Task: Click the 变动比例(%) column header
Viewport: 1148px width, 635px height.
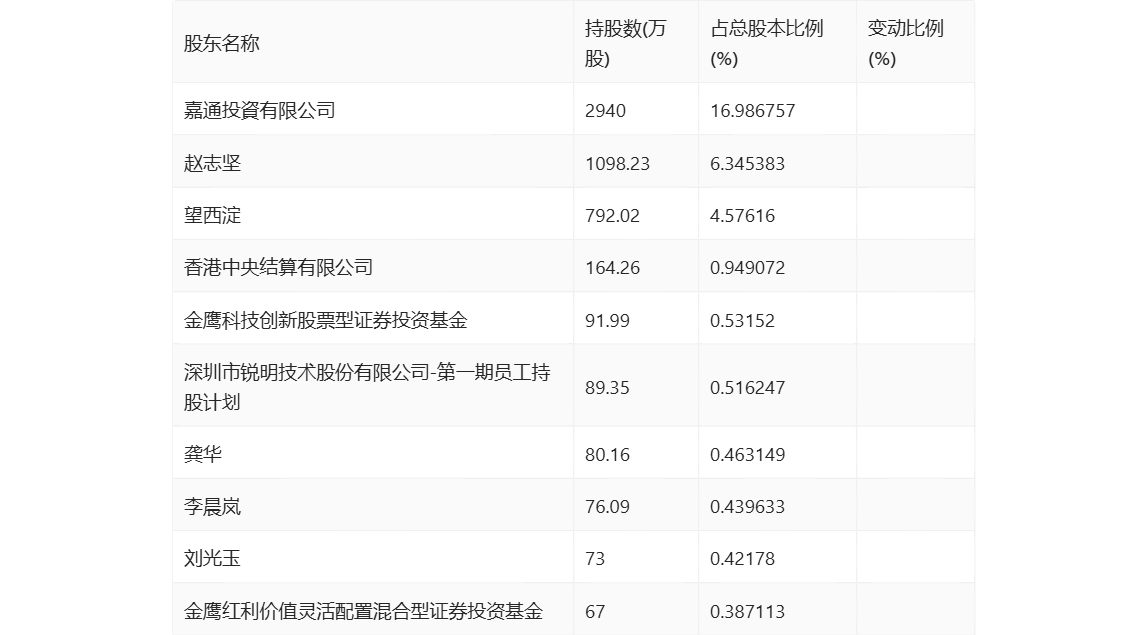Action: pyautogui.click(x=906, y=43)
